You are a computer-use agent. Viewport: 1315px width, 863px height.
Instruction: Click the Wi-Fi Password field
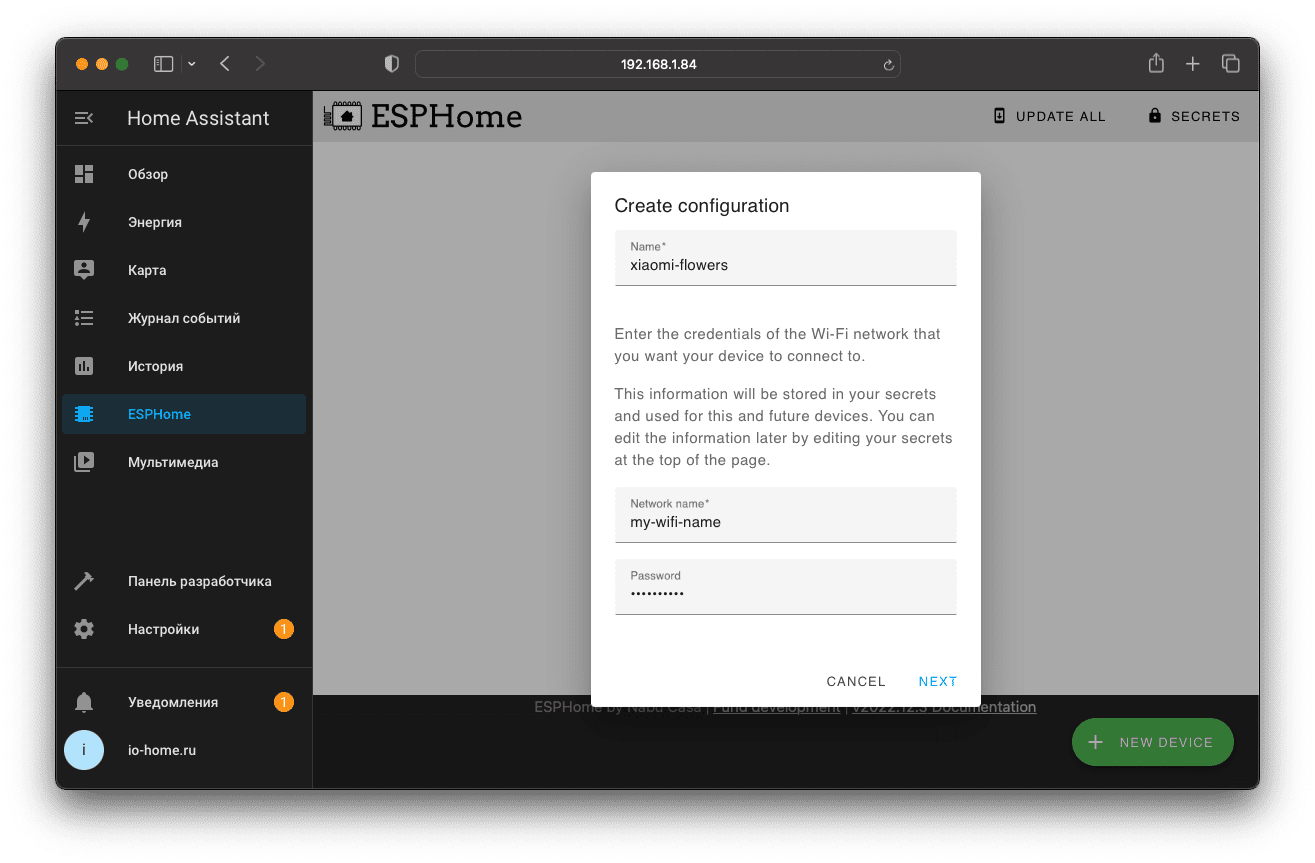click(x=785, y=593)
